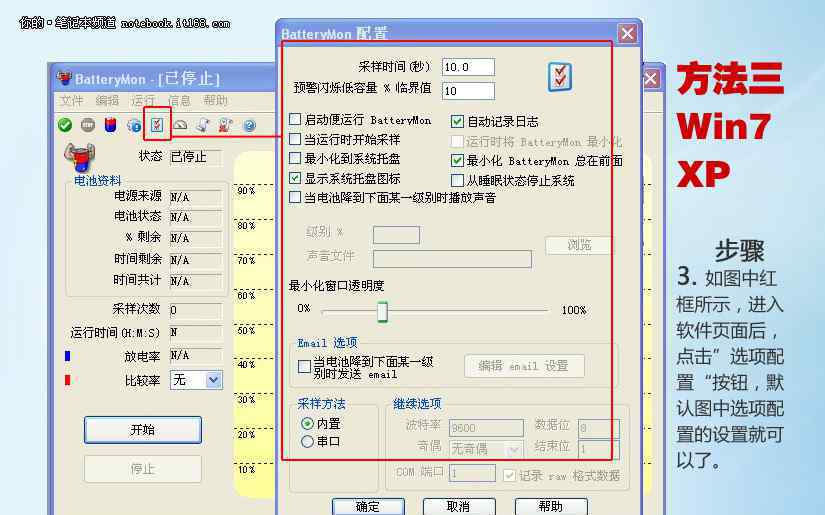Click the 电池状态 N/A value

(x=196, y=217)
